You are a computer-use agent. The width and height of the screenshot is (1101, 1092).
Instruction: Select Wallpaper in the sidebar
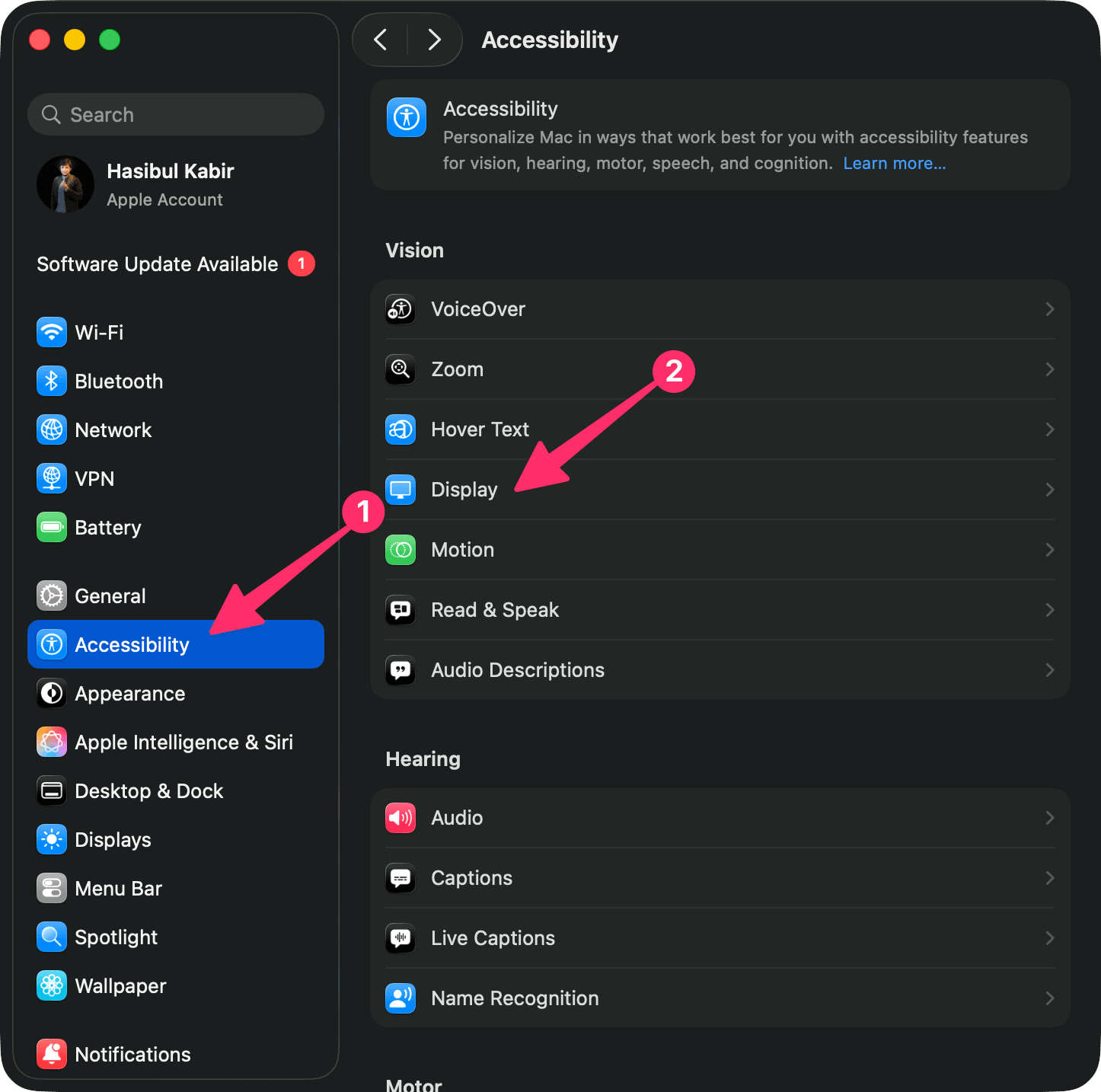[176, 985]
